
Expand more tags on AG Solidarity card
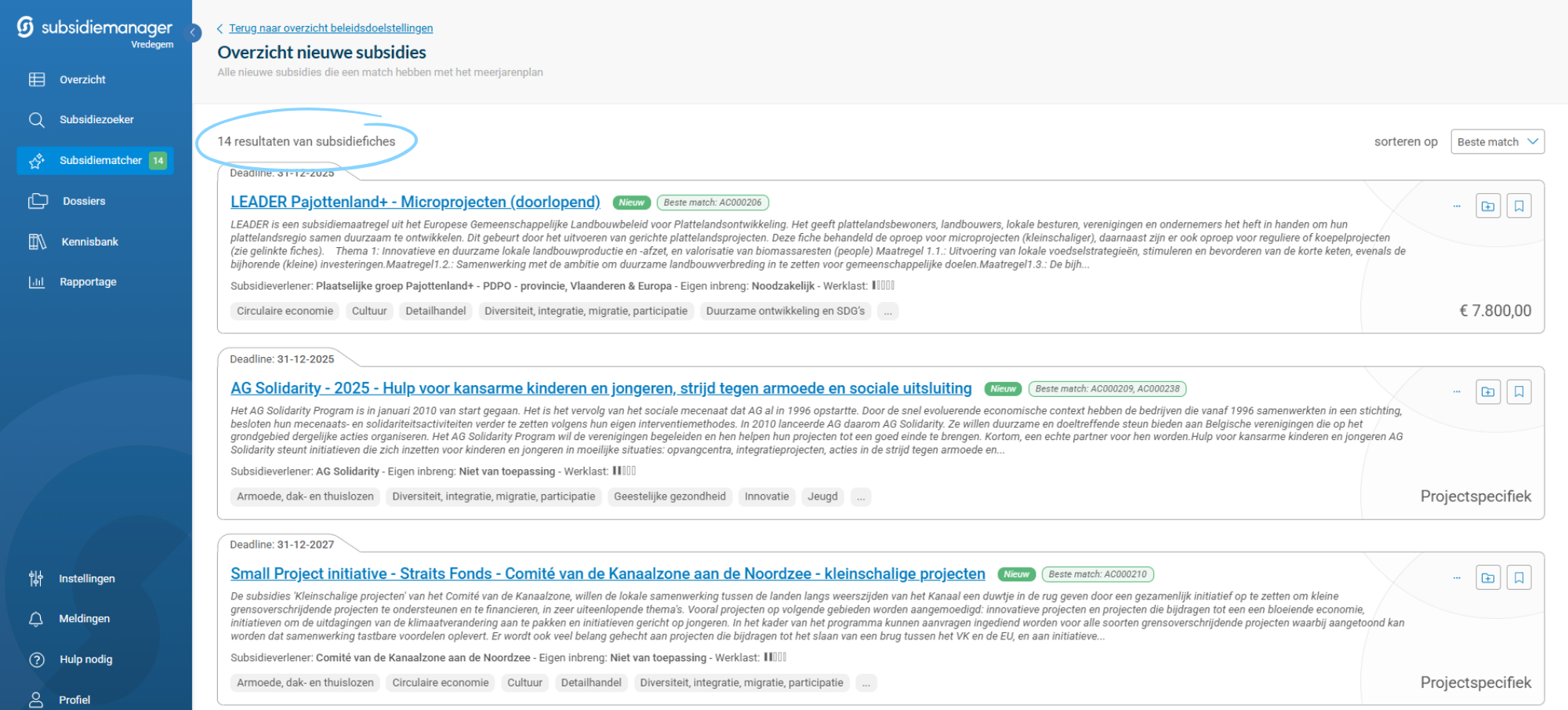(x=861, y=497)
